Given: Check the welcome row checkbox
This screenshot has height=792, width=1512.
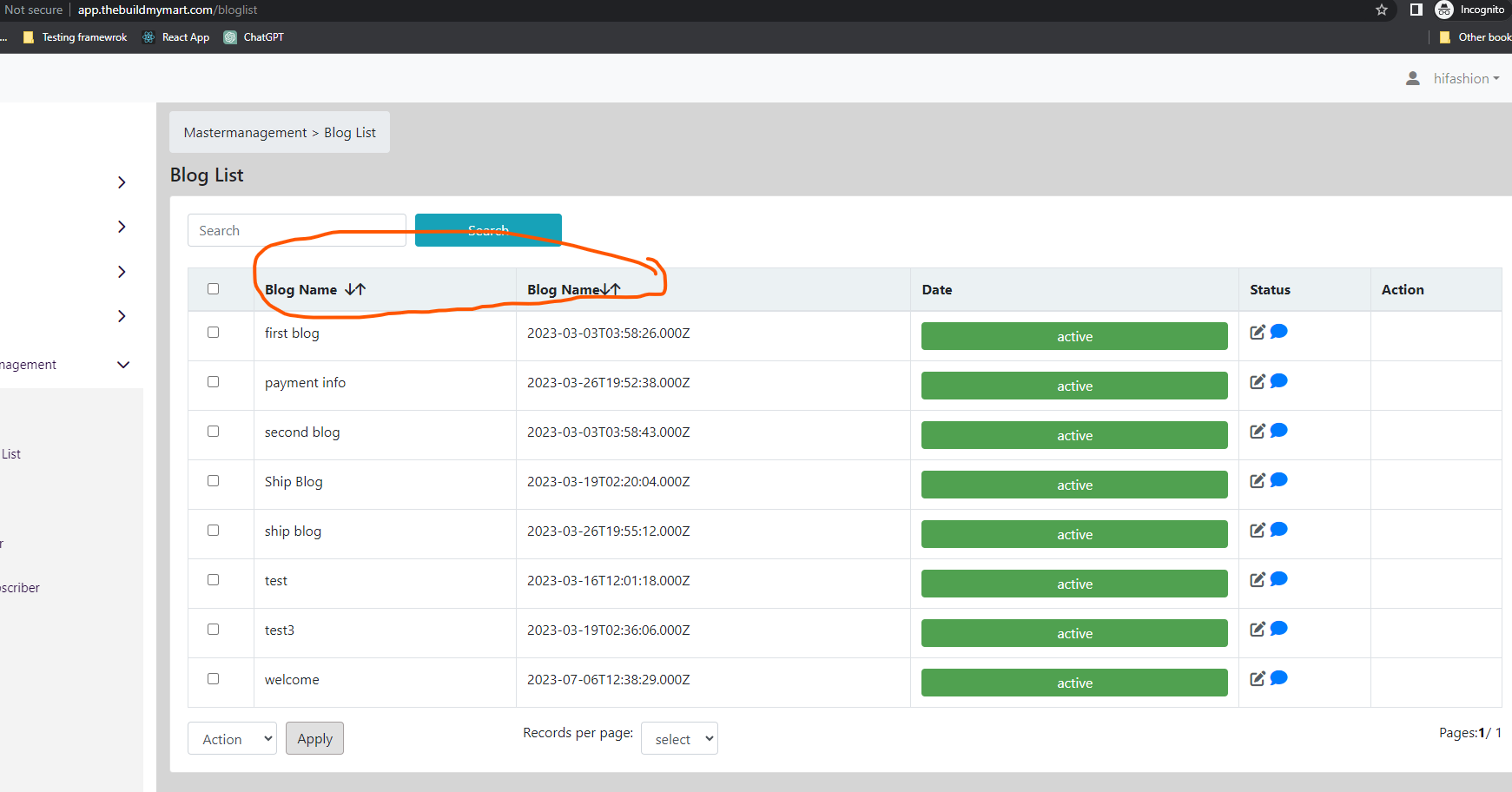Looking at the screenshot, I should click(213, 678).
